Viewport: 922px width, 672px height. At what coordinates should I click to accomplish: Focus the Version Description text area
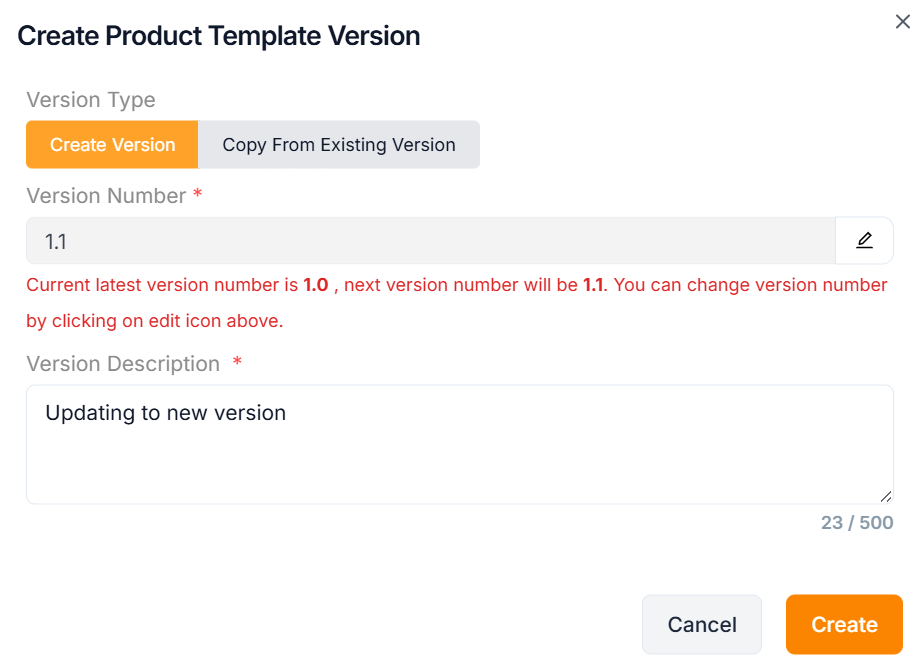click(x=459, y=444)
